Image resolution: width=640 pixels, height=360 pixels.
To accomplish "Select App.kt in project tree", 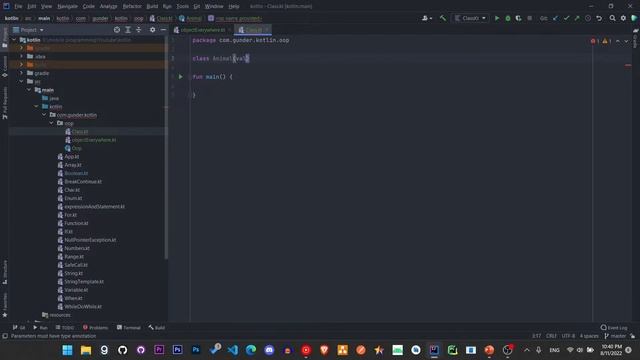I will coord(72,156).
